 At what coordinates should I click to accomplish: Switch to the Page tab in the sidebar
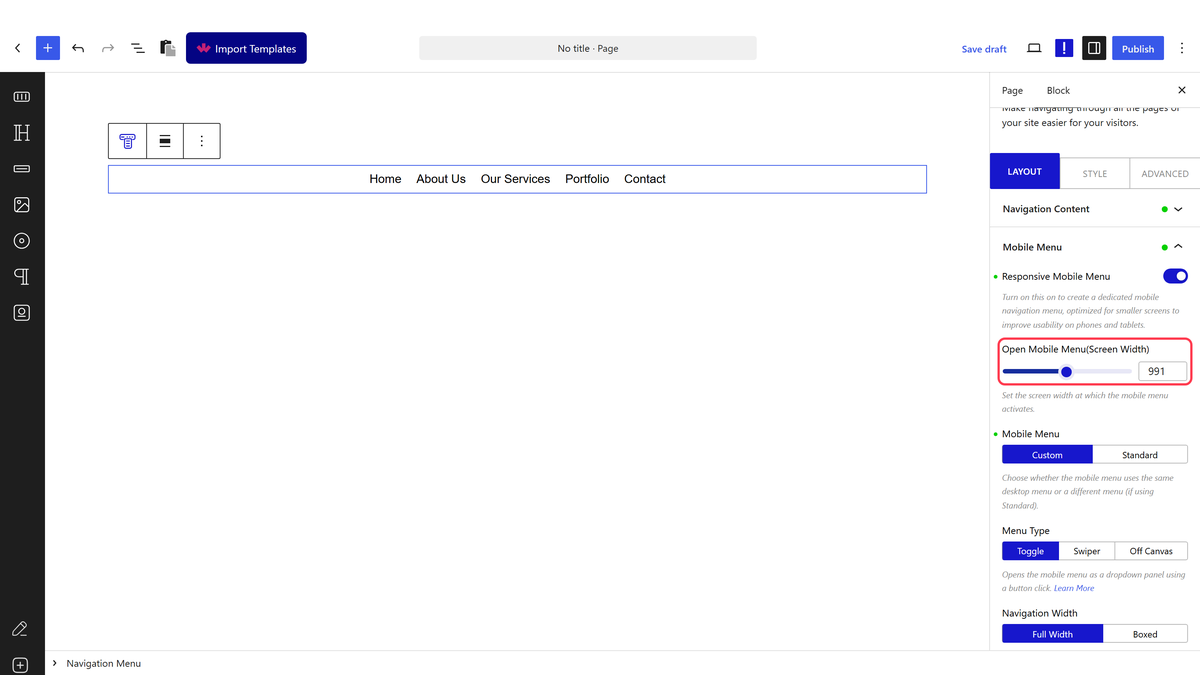point(1012,90)
